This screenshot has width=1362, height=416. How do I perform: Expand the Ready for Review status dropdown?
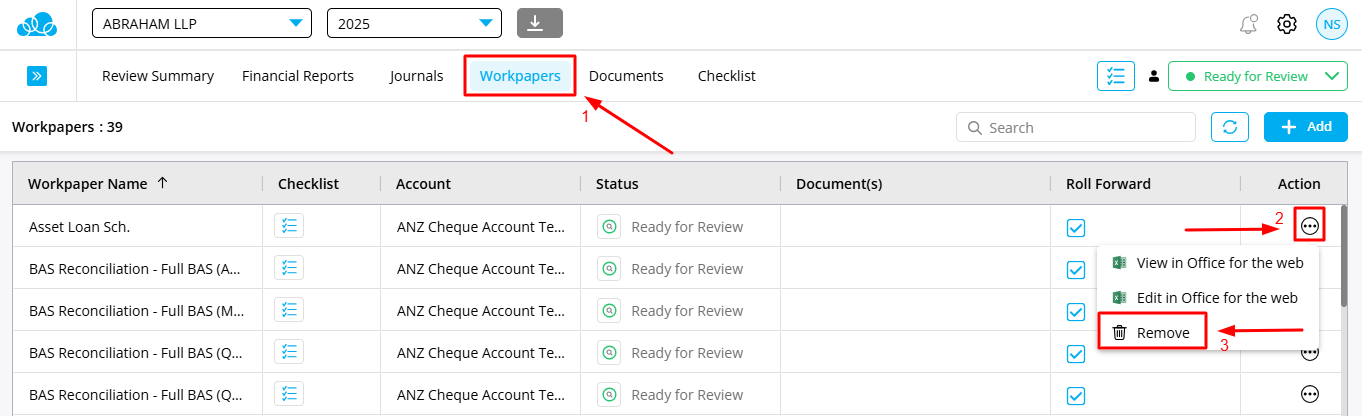click(1257, 76)
